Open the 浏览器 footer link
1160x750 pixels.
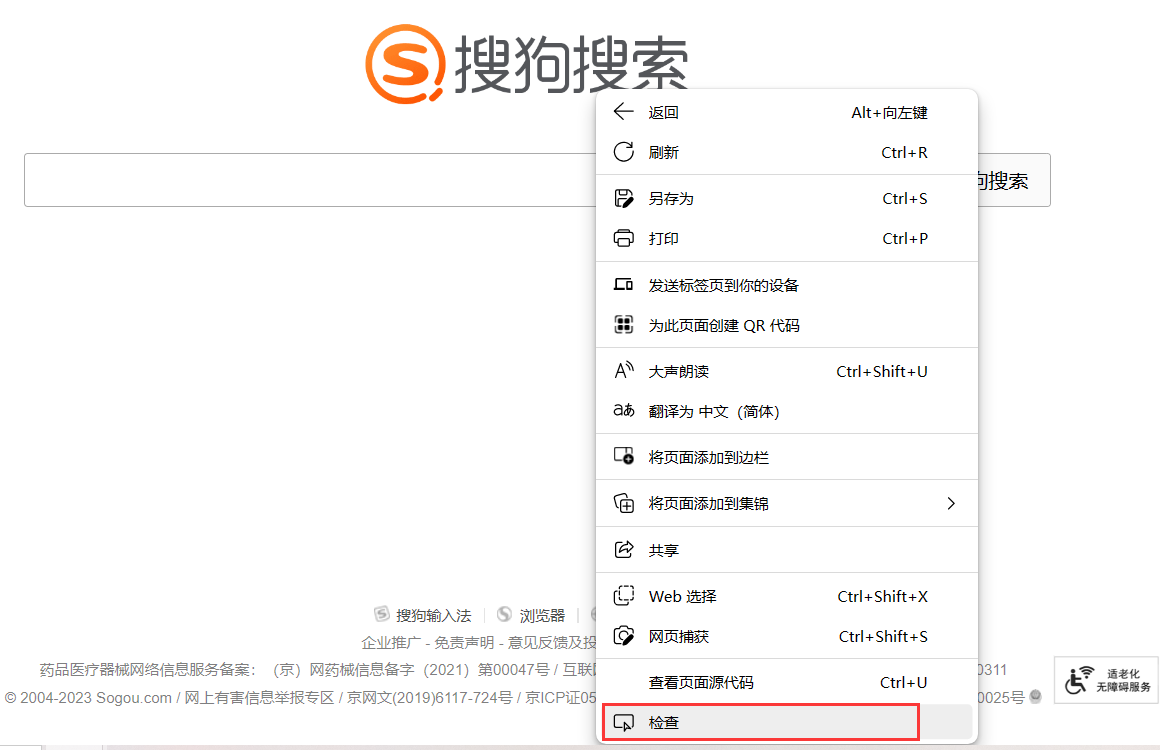542,615
